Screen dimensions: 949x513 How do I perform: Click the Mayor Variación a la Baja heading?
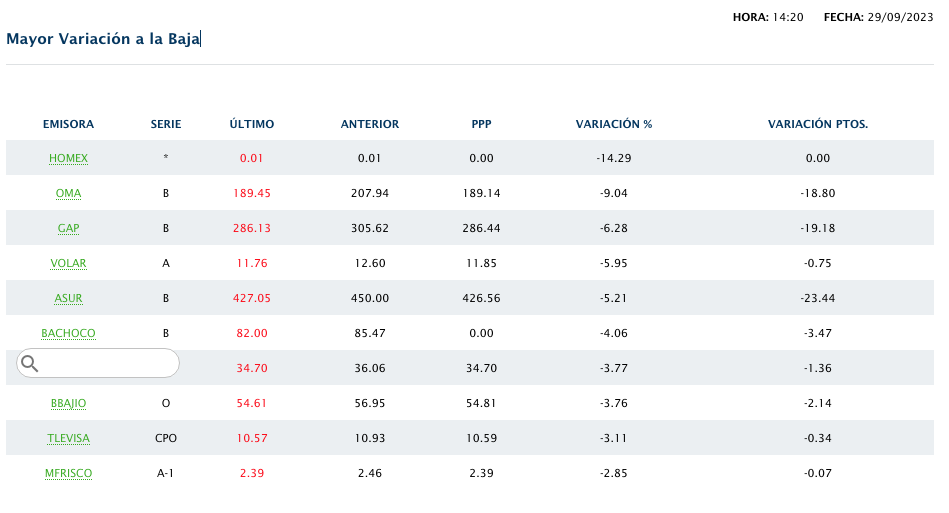[103, 39]
